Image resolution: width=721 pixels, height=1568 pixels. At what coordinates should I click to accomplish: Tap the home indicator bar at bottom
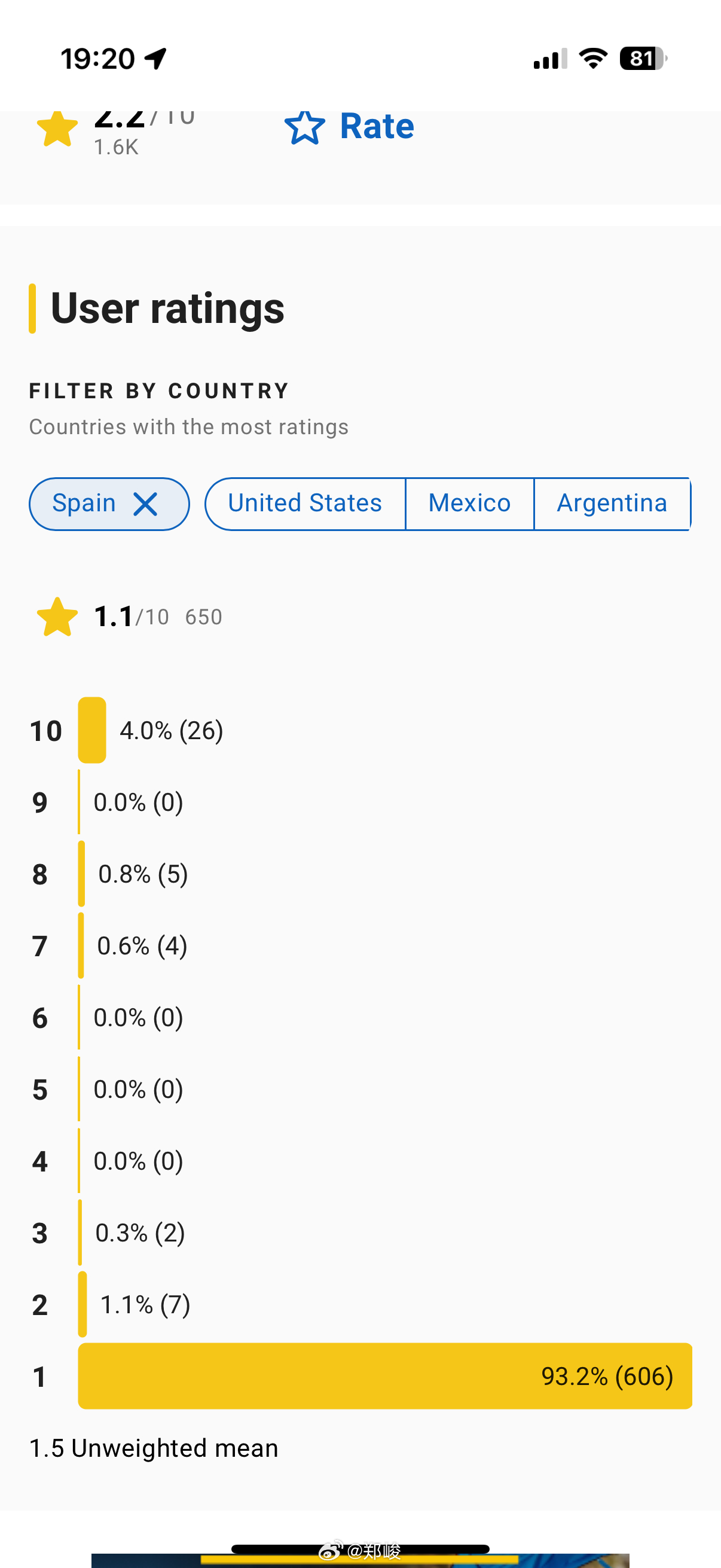(360, 1548)
